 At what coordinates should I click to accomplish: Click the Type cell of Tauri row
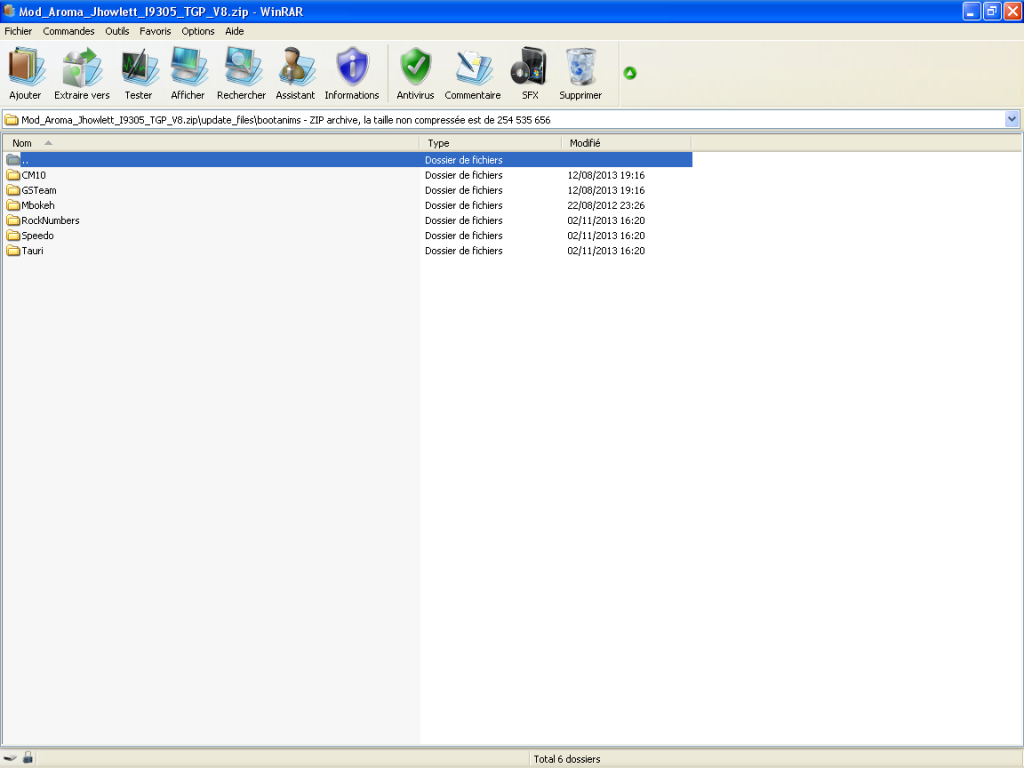coord(464,250)
